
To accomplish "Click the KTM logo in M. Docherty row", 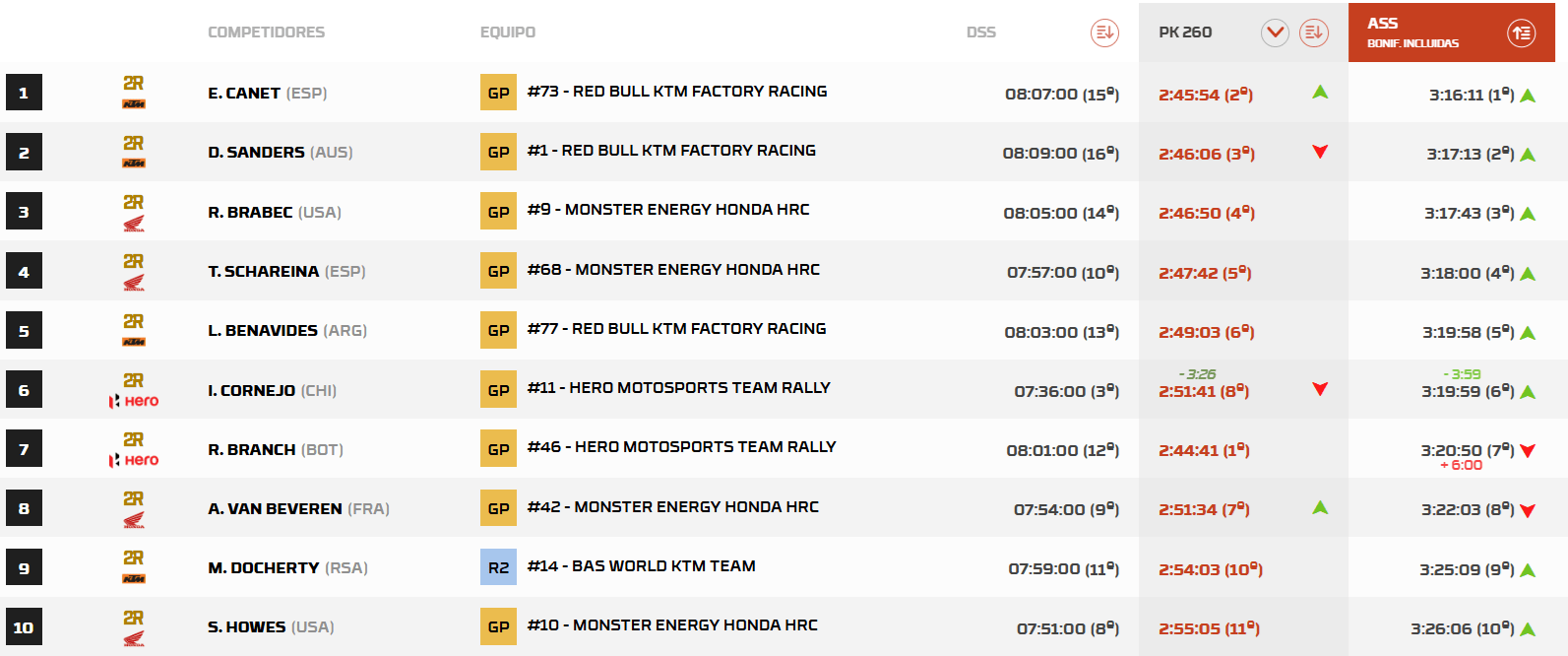I will tap(134, 579).
